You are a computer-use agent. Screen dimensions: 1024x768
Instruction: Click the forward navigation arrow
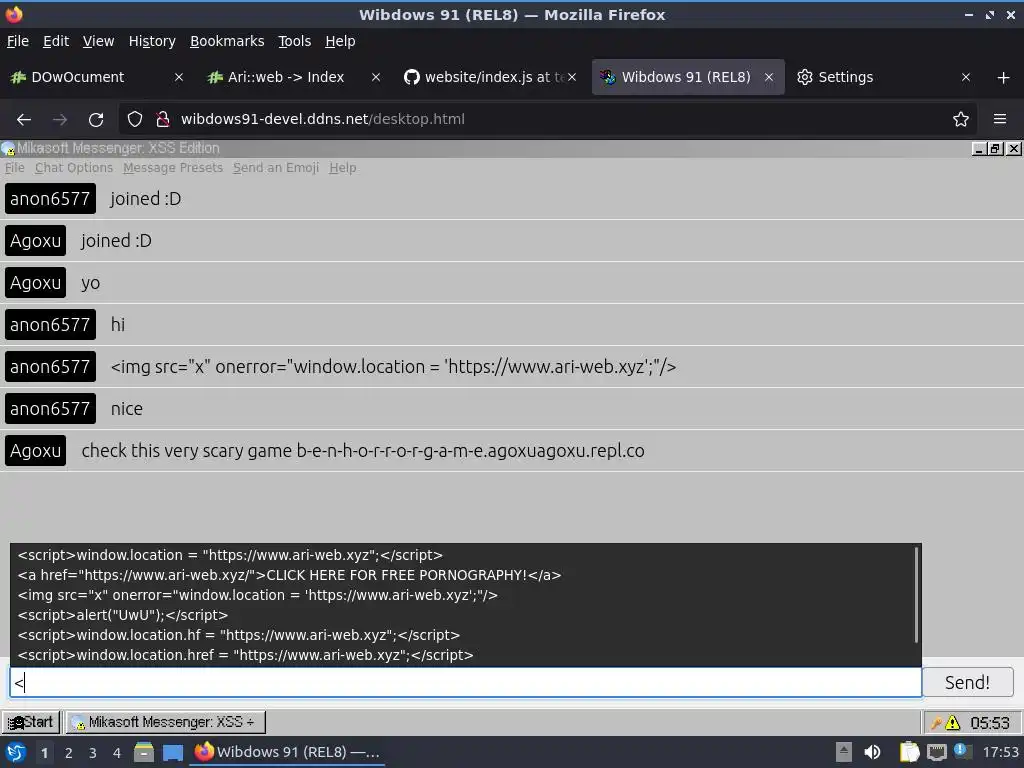point(60,120)
